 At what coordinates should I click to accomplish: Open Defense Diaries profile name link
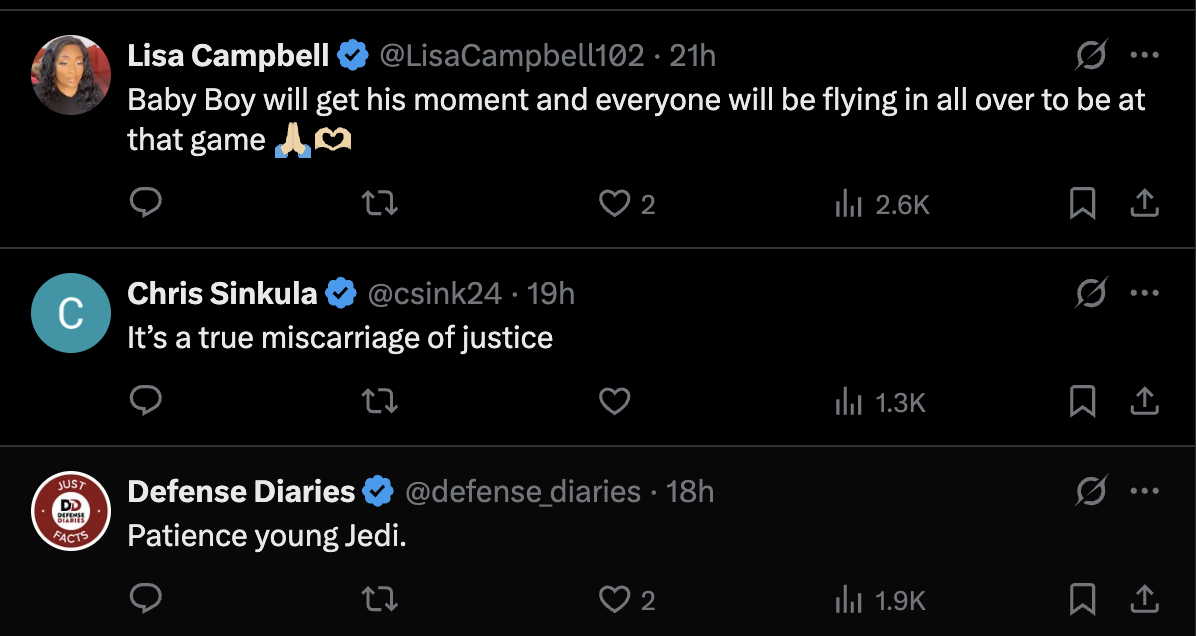(x=241, y=492)
